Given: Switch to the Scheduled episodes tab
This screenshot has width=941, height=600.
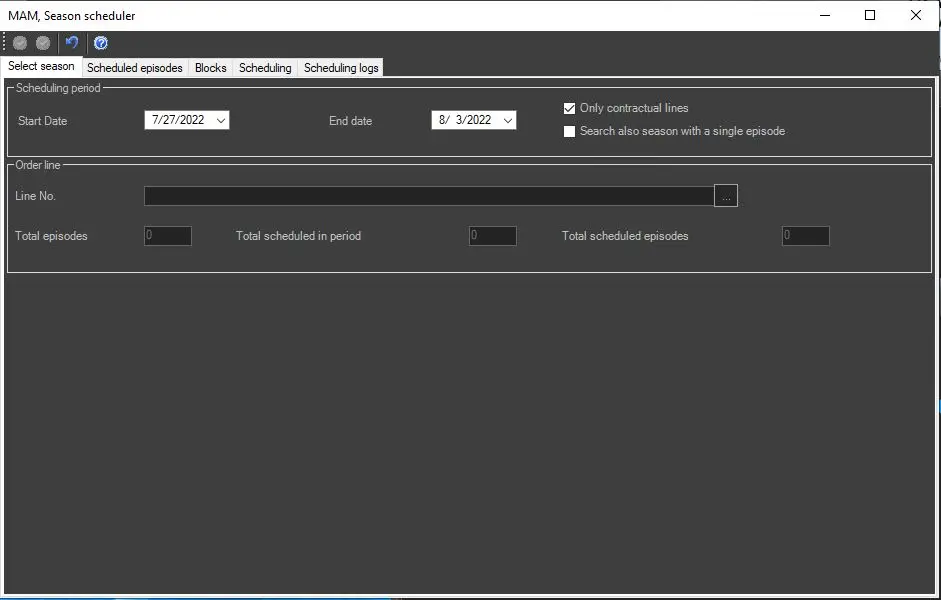Looking at the screenshot, I should pyautogui.click(x=135, y=68).
